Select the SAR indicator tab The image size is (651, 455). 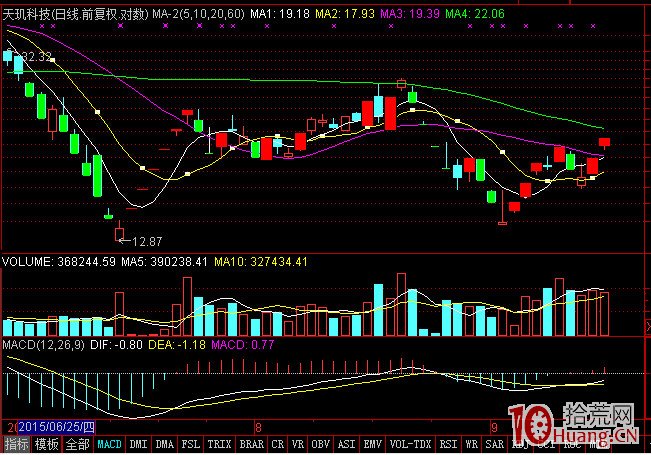[497, 444]
